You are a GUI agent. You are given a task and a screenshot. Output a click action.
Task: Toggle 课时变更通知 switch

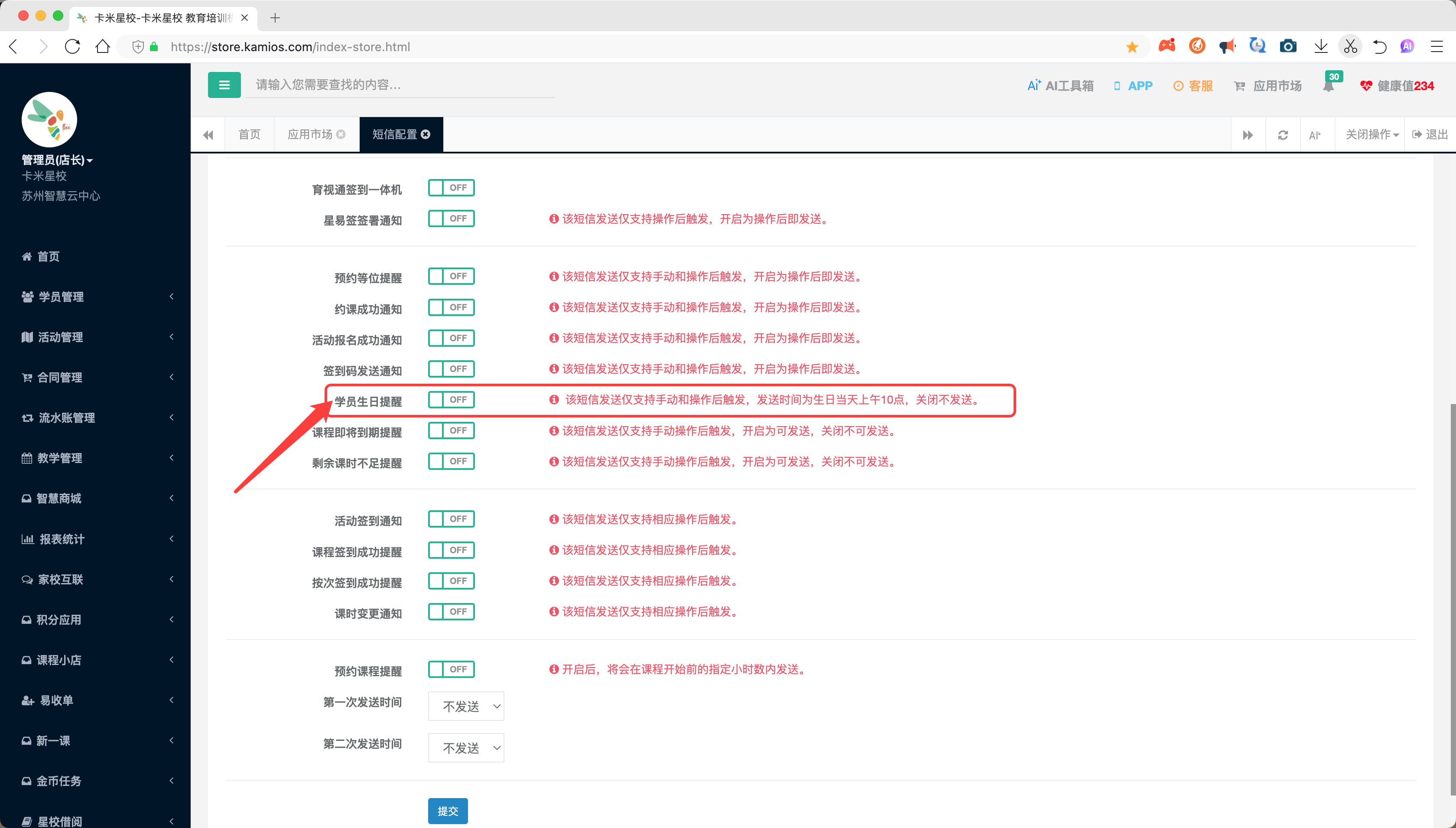(451, 611)
